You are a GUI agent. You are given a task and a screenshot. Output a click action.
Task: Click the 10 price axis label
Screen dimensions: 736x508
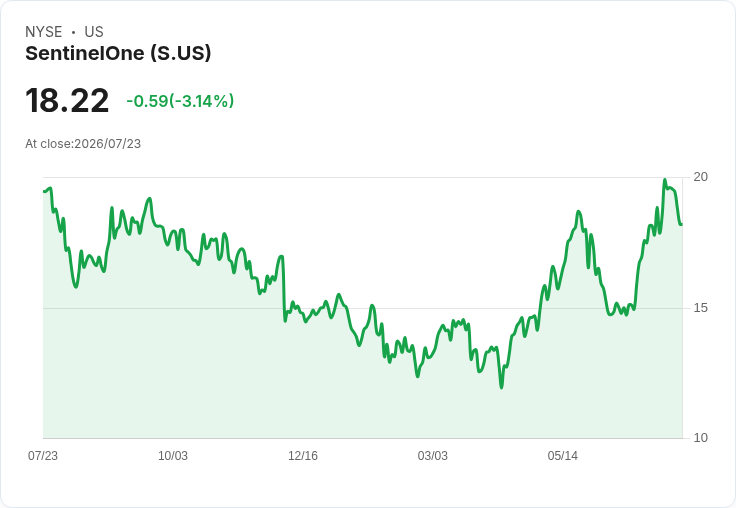(x=700, y=438)
